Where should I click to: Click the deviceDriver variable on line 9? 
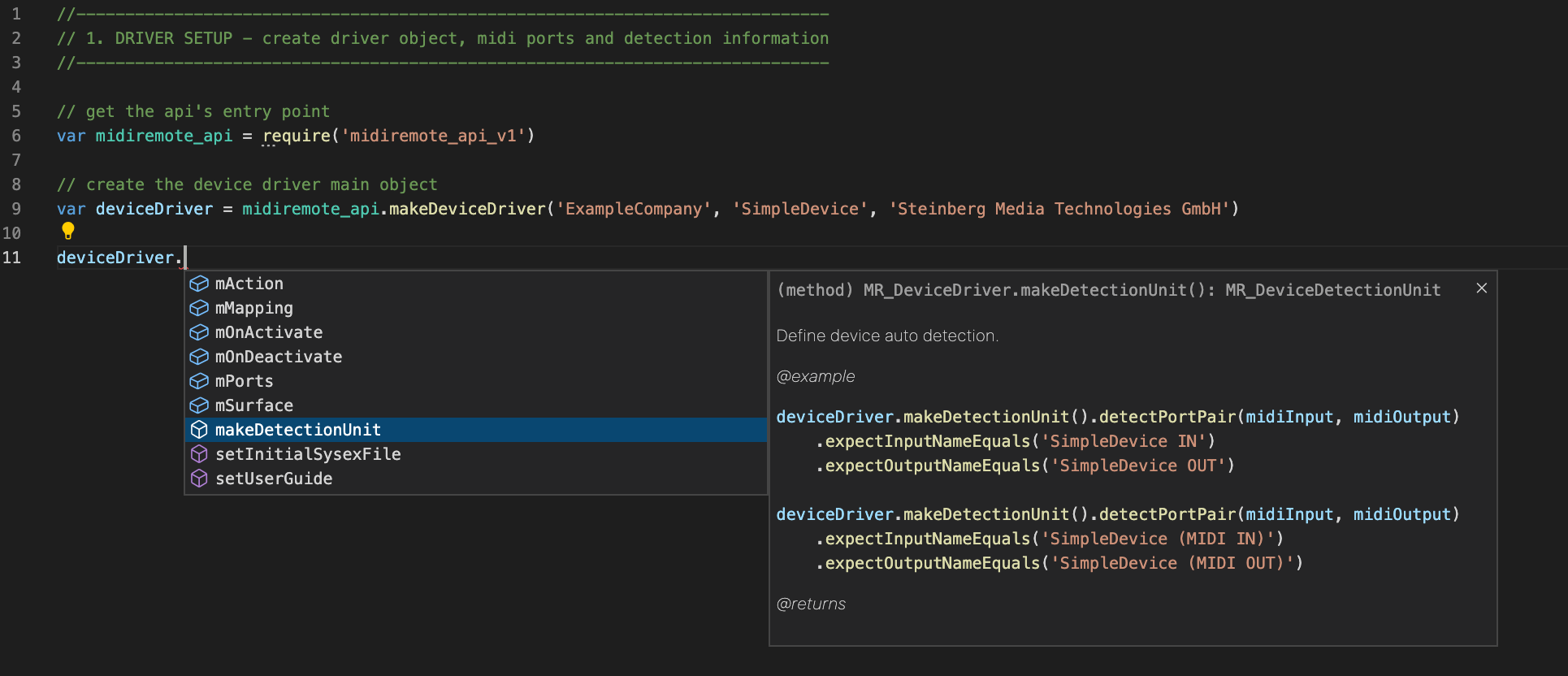point(154,209)
